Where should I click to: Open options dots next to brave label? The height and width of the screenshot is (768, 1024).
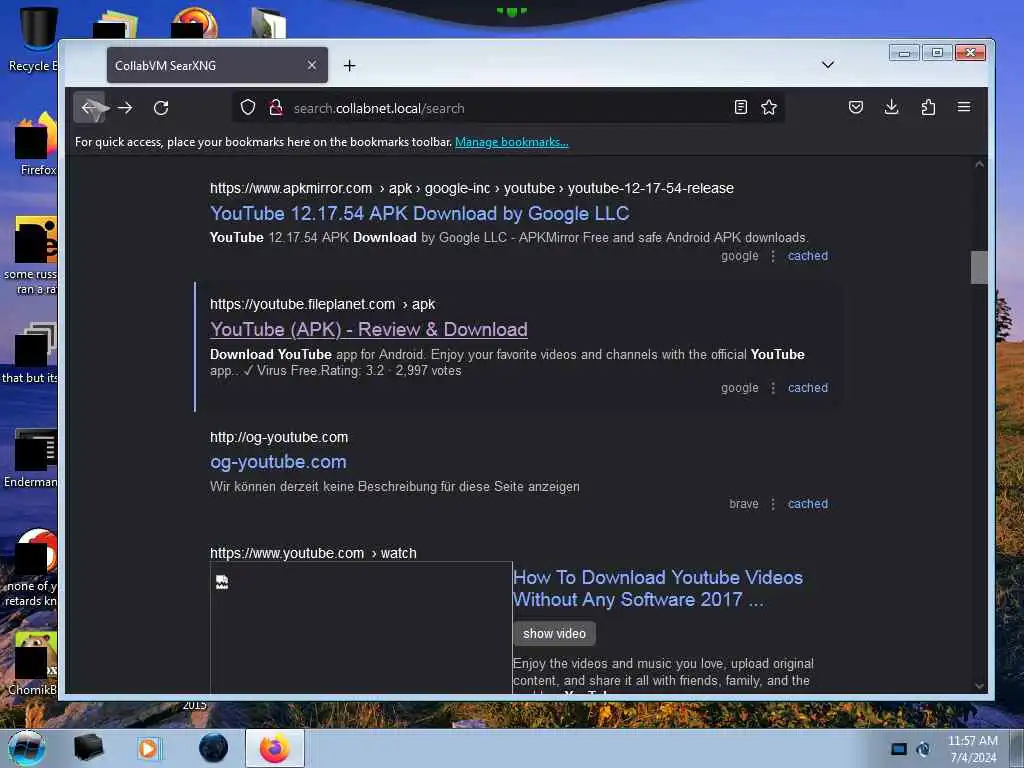[x=773, y=504]
